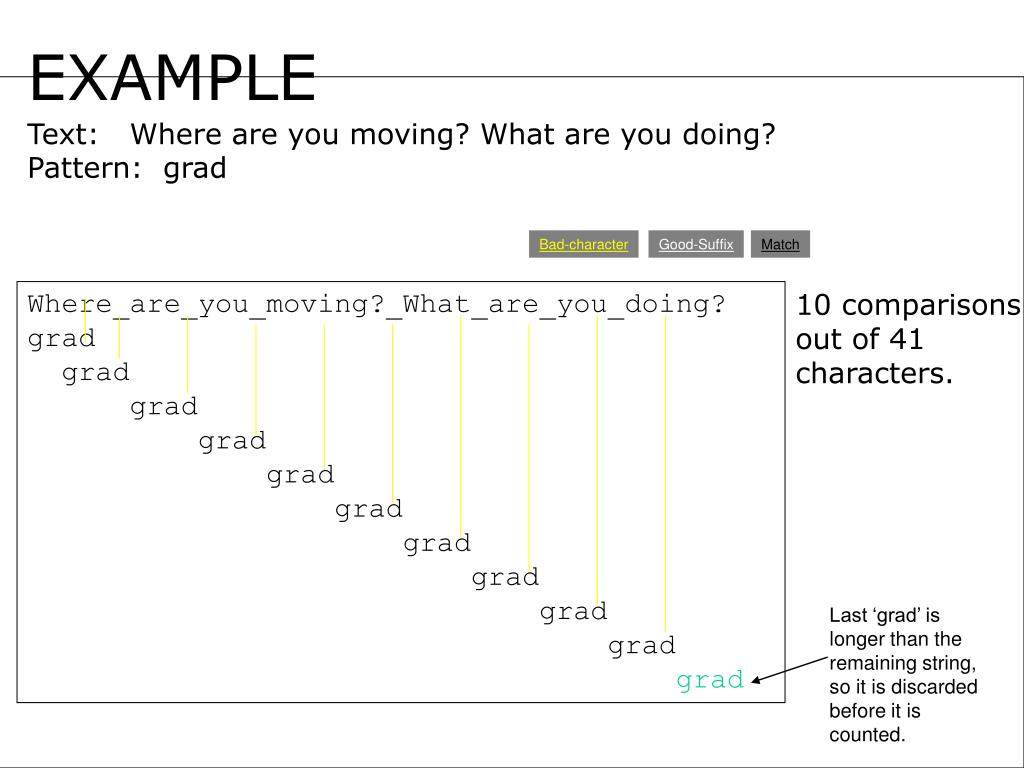Click the EXAMPLE slide title
The image size is (1024, 768).
(173, 78)
